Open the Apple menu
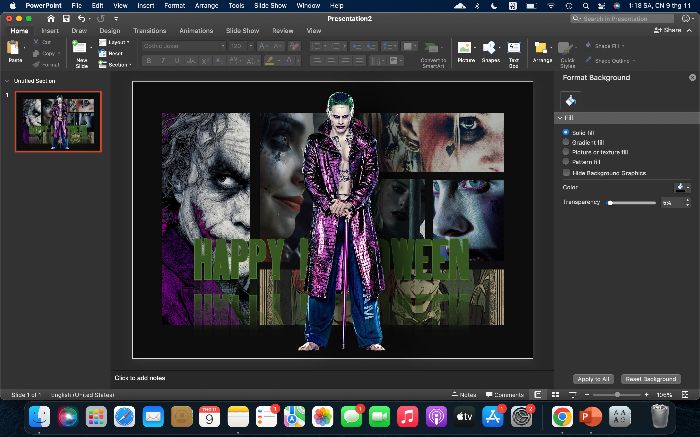Viewport: 700px width, 437px height. [x=12, y=6]
